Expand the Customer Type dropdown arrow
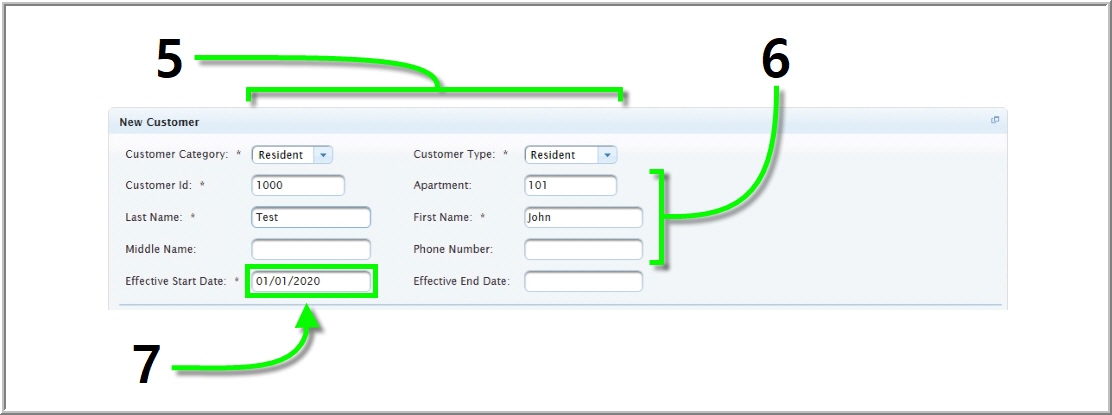1112x415 pixels. click(607, 155)
